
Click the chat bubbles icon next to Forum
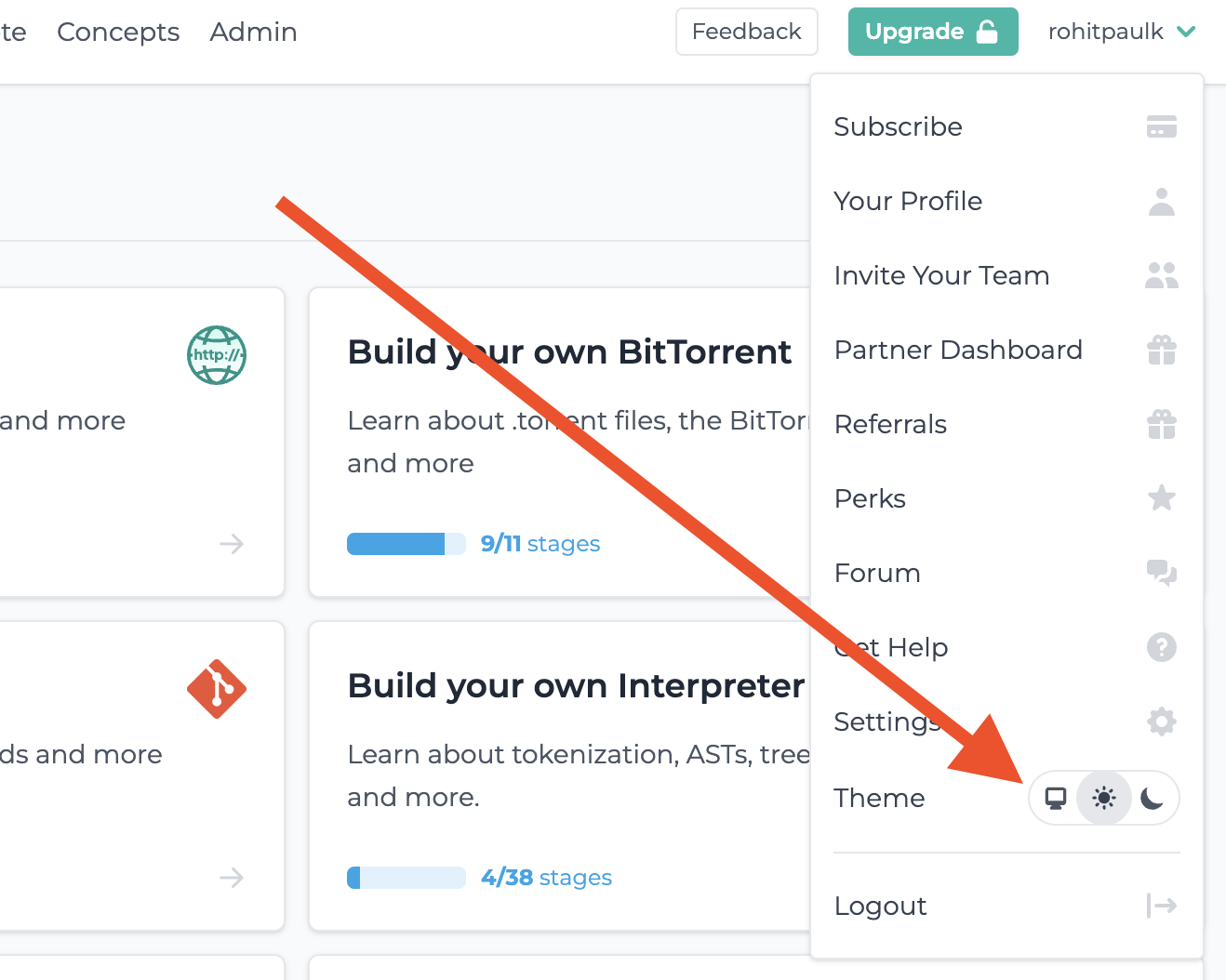(x=1161, y=573)
